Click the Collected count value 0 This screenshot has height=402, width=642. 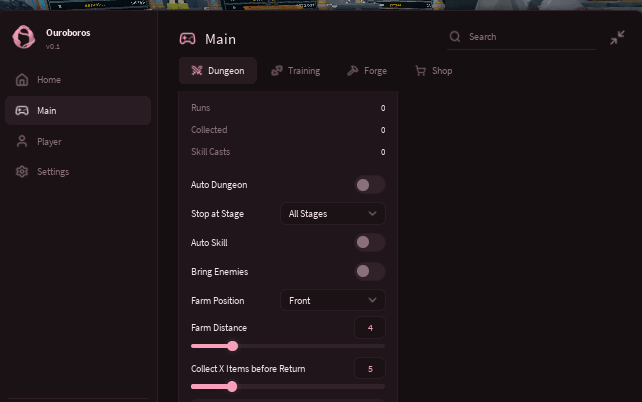383,130
